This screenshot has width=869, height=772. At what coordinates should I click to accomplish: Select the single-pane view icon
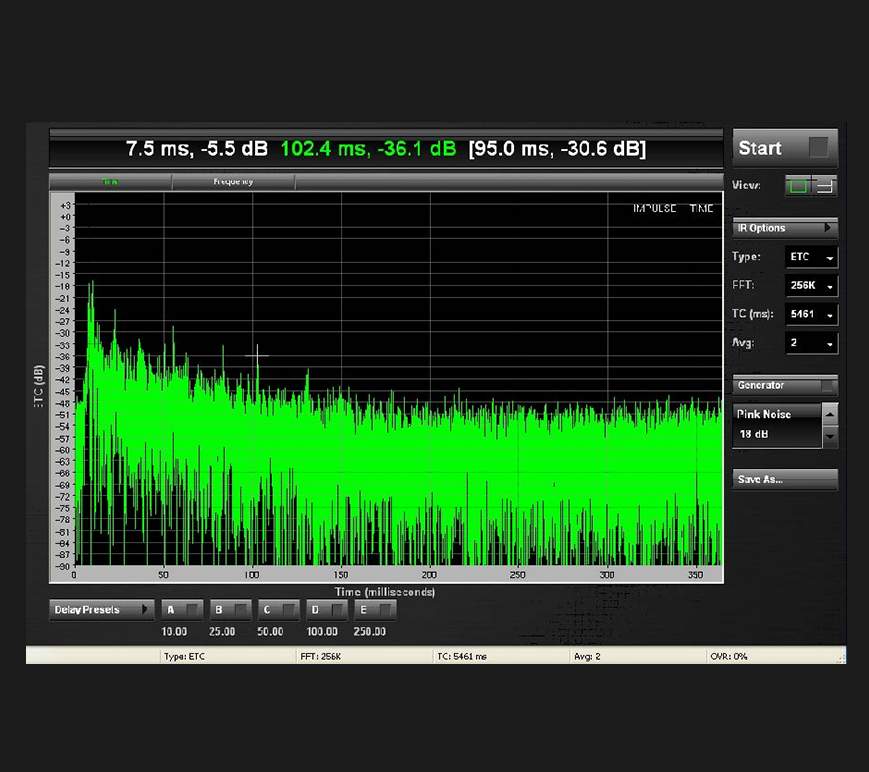798,186
